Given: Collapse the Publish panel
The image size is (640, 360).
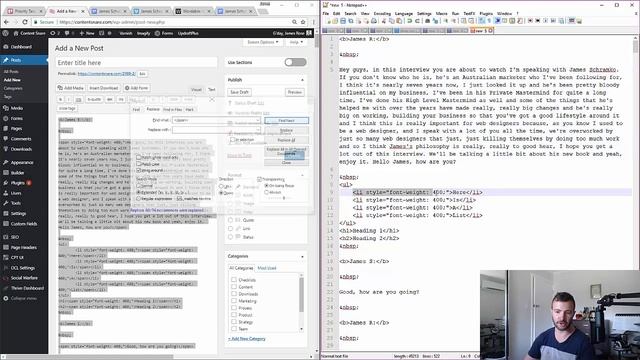Looking at the screenshot, I should coord(302,80).
